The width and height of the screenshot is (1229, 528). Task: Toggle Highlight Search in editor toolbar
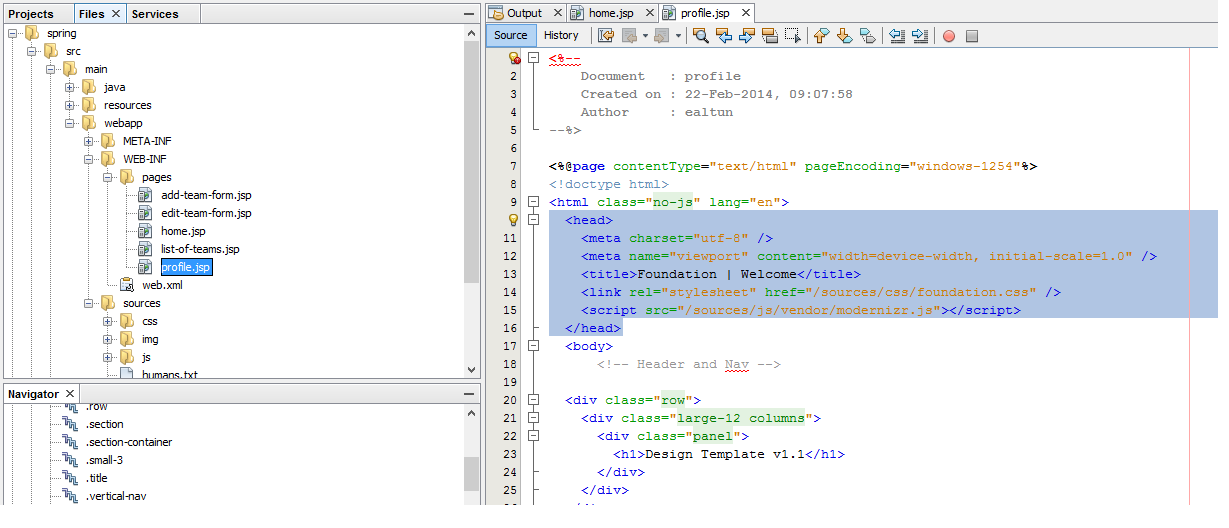[770, 36]
